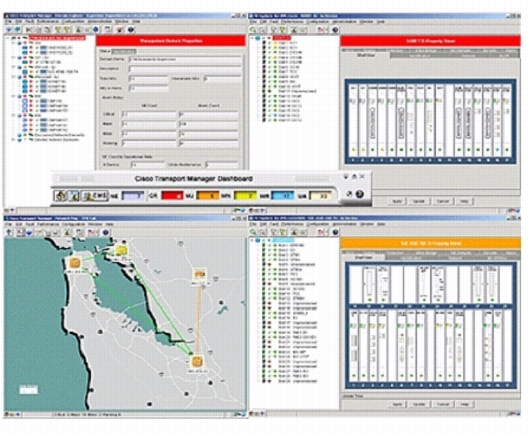Click the scissors Cut icon in the Domain Explorer toolbar
530x436 pixels.
(x=29, y=30)
